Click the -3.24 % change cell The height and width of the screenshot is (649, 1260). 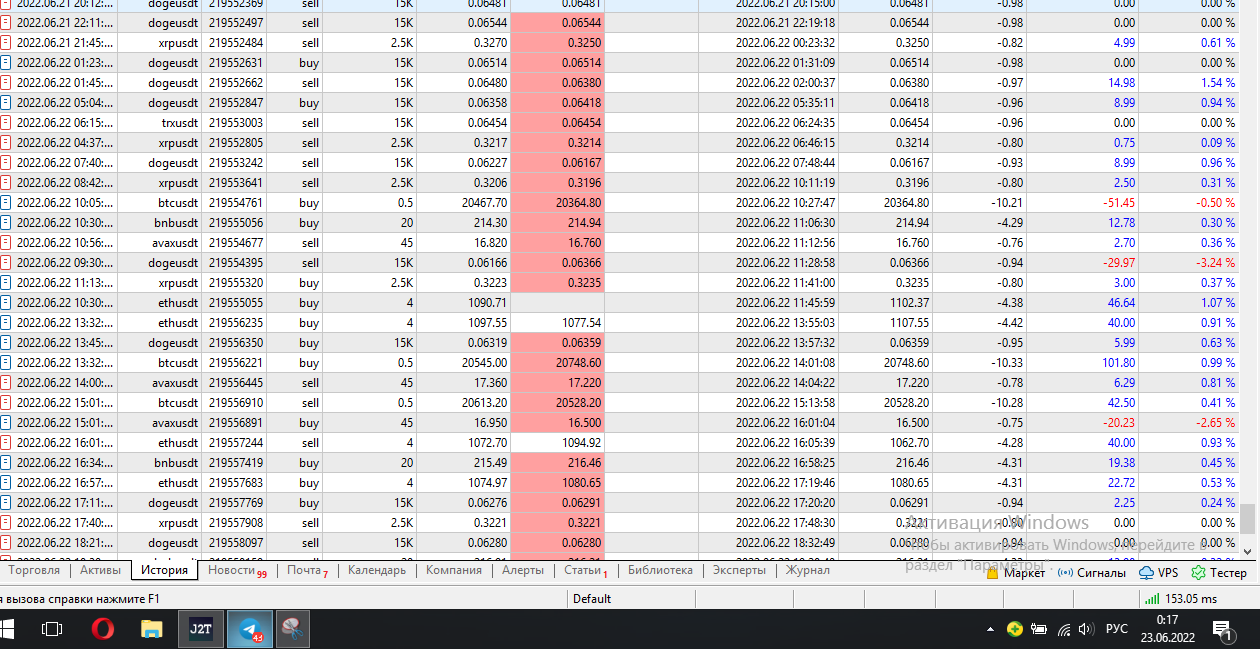tap(1217, 263)
